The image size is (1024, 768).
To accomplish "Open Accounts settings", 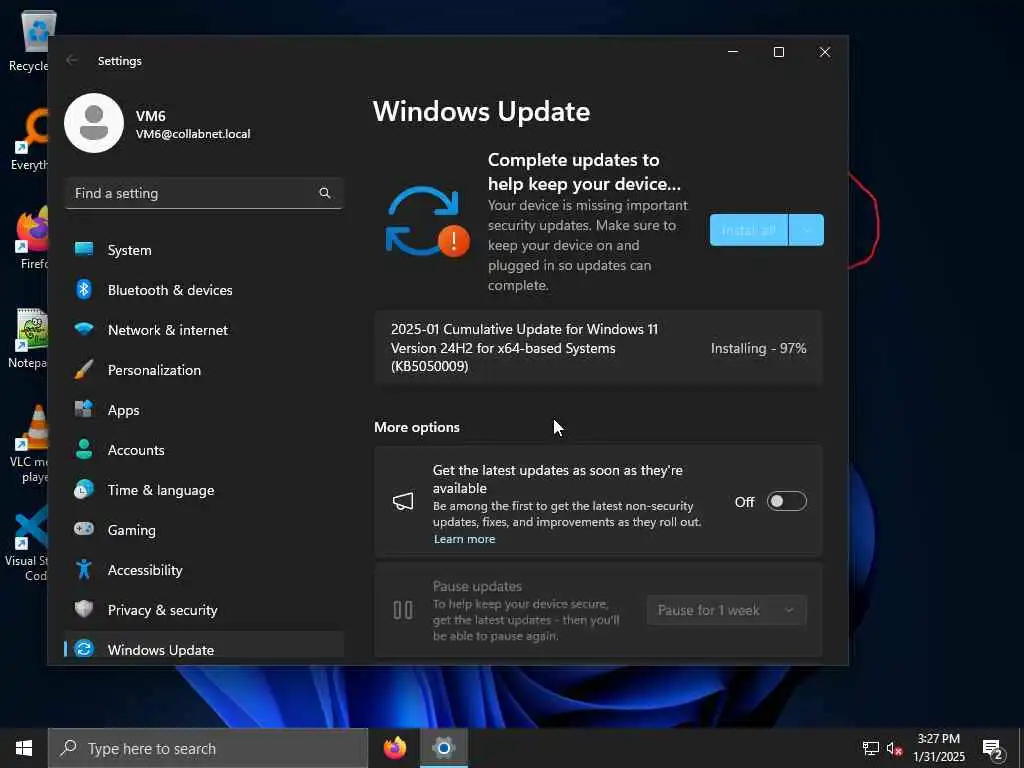I will pos(204,449).
